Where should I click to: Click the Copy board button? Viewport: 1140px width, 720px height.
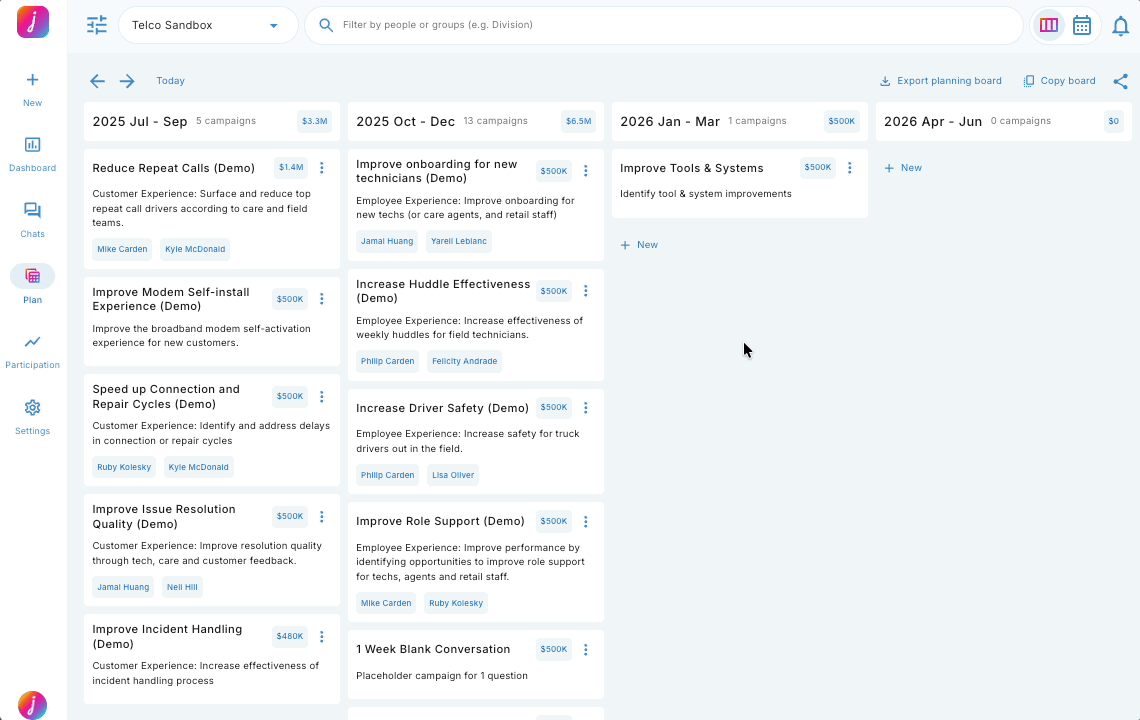point(1059,81)
